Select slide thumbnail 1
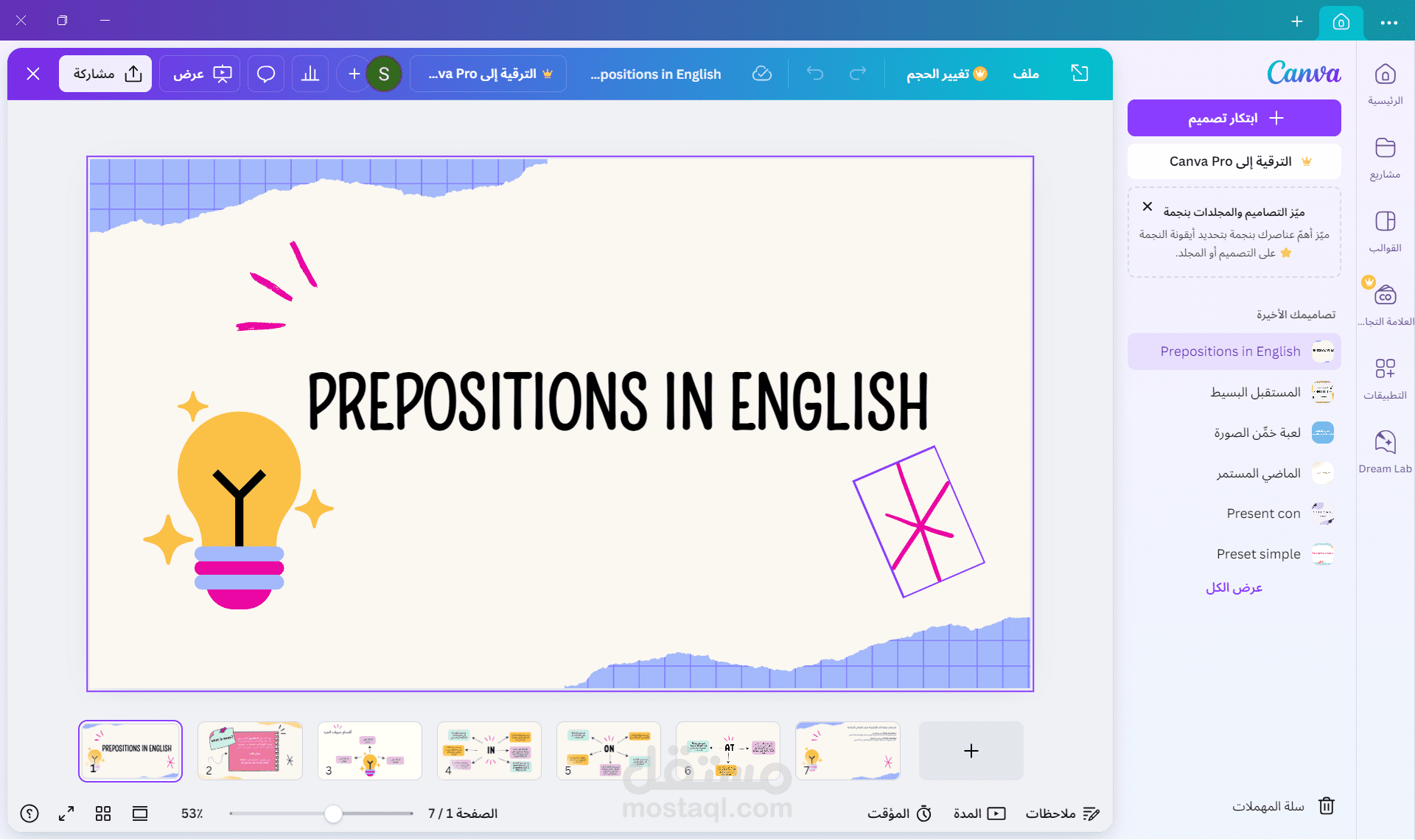The image size is (1415, 840). (x=130, y=751)
